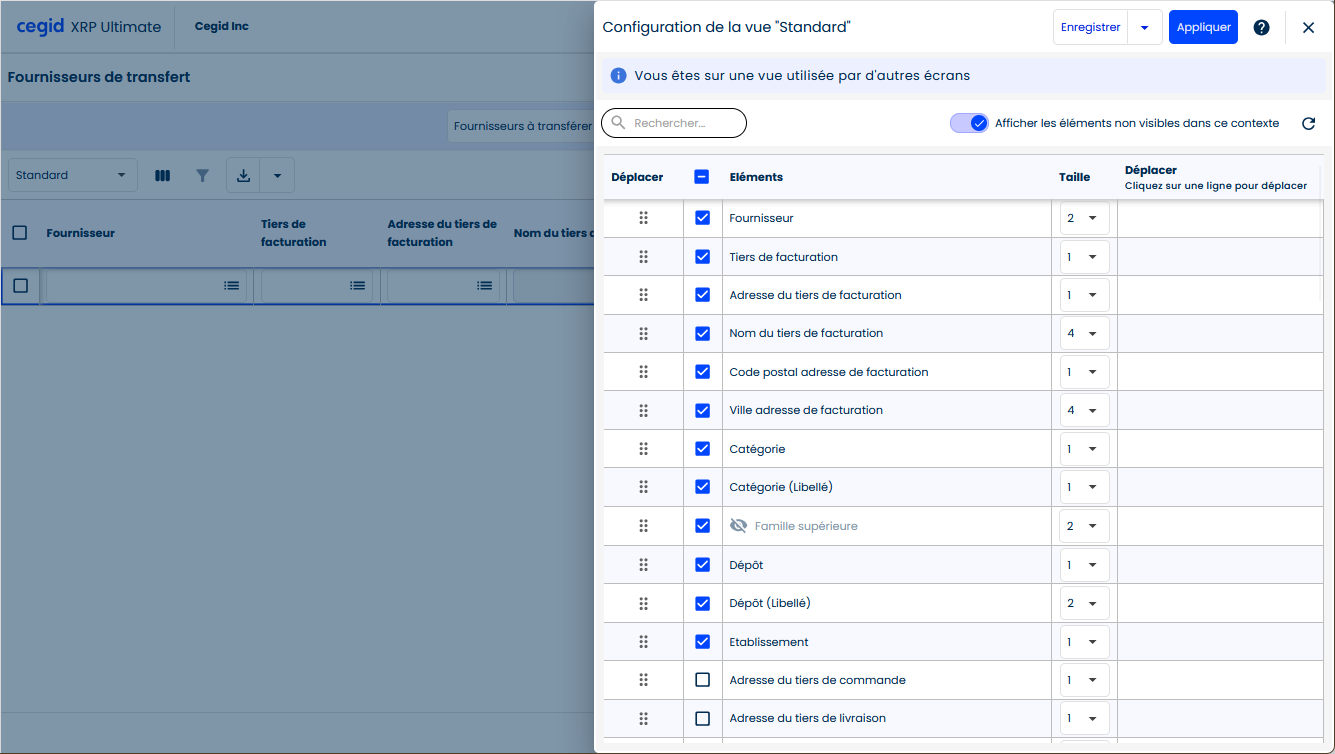This screenshot has width=1335, height=754.
Task: Click the Fournisseur column header
Action: [x=81, y=233]
